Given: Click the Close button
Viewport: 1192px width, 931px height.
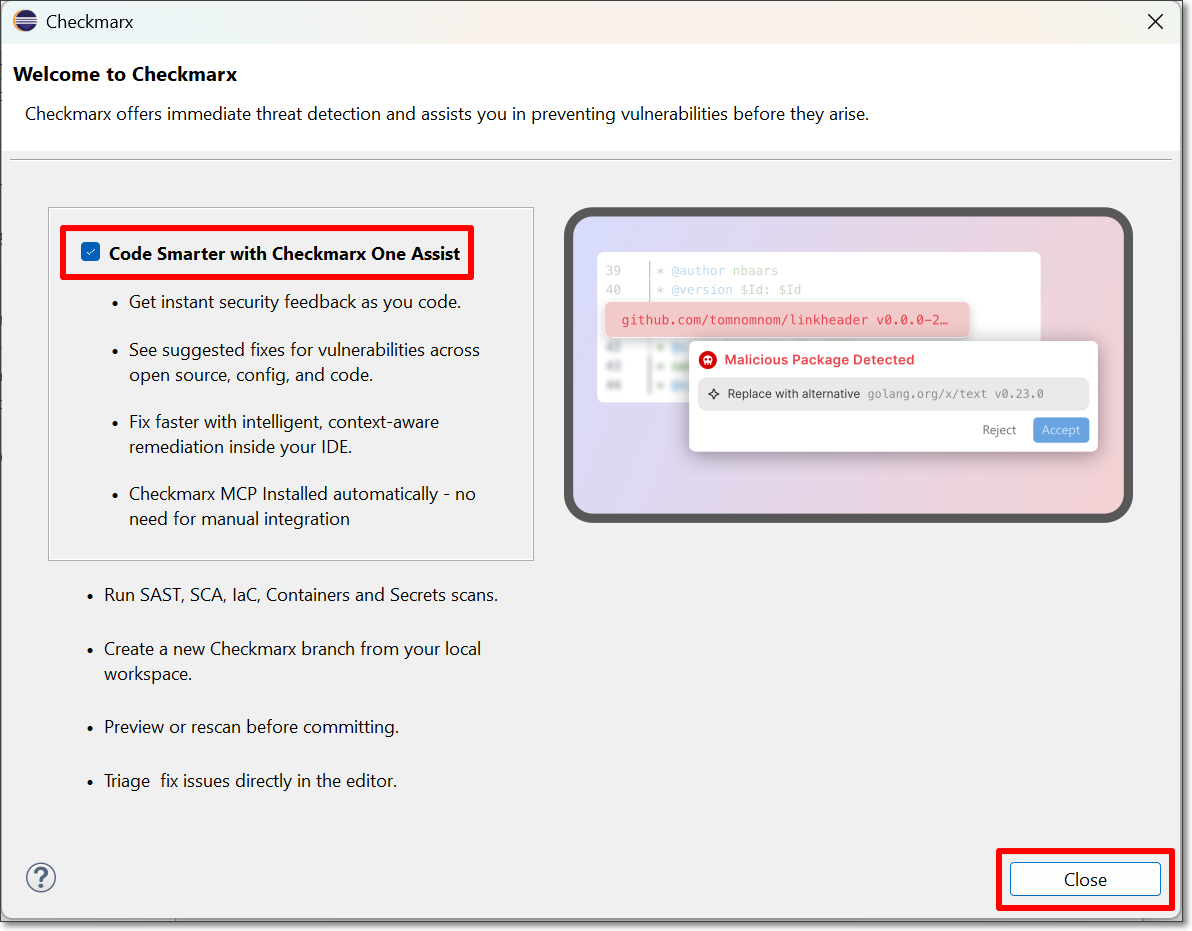Looking at the screenshot, I should [1085, 879].
